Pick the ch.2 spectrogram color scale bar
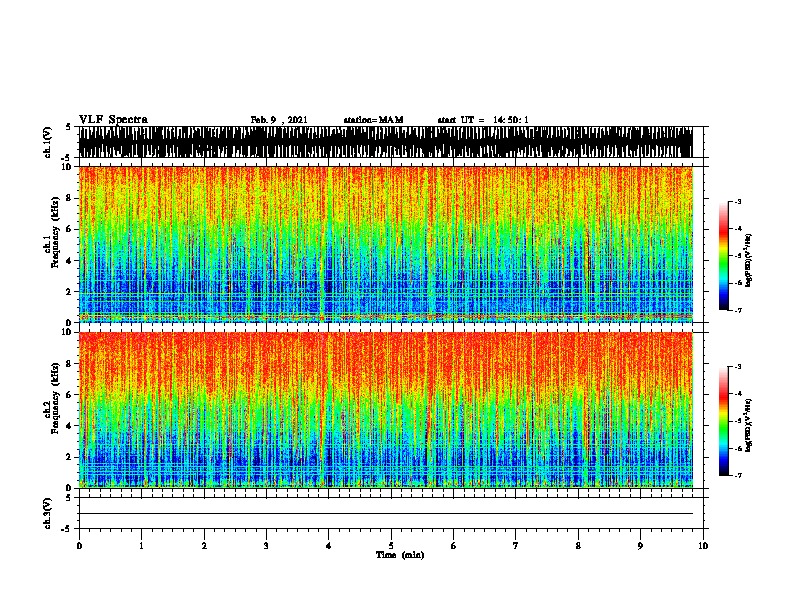 pyautogui.click(x=724, y=421)
